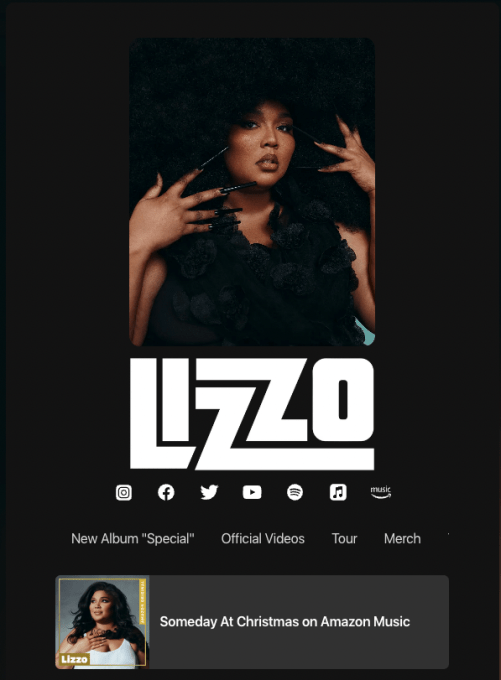Open Lizzo's Instagram profile icon
The image size is (501, 680).
point(124,492)
